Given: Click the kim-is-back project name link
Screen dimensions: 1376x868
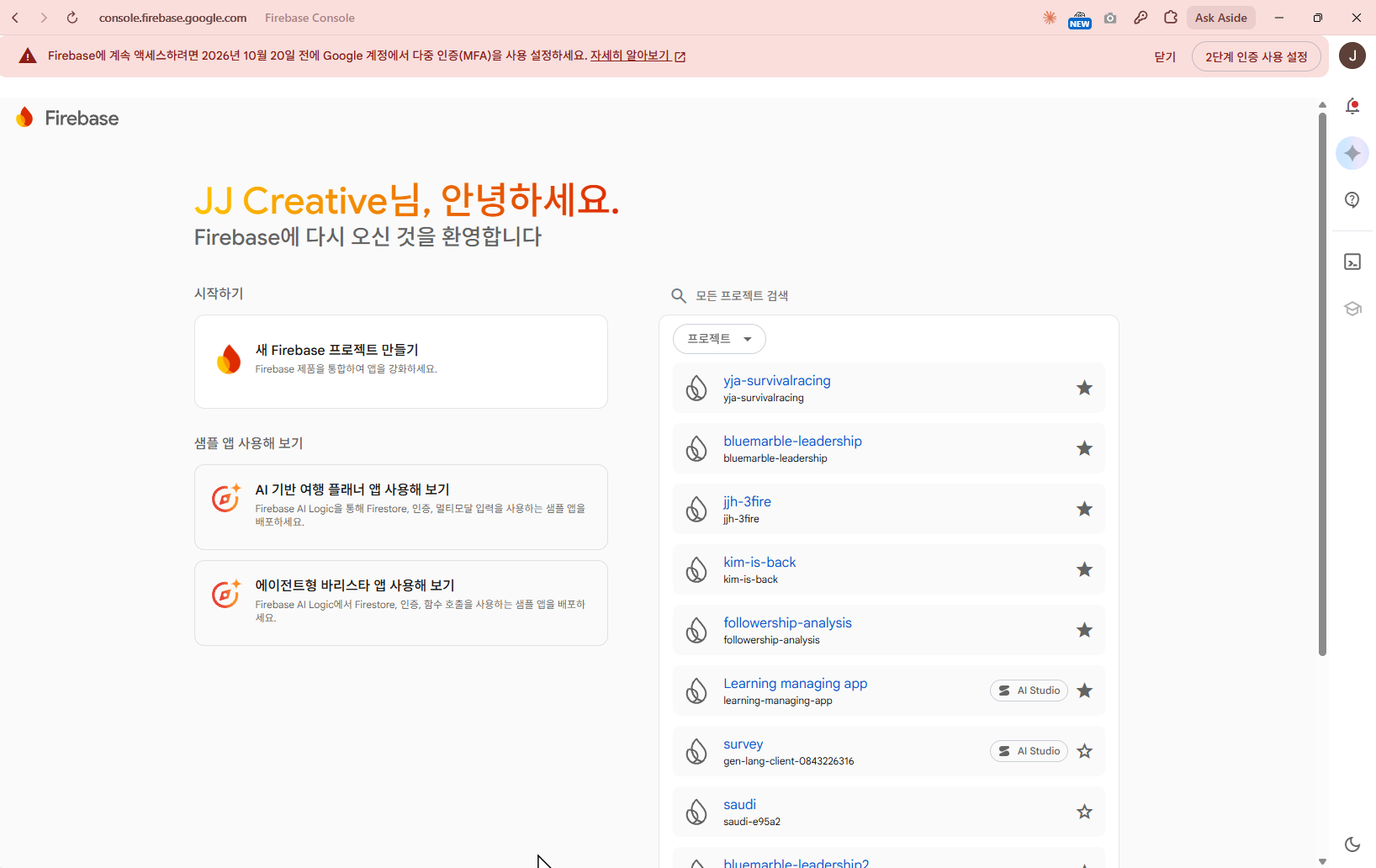Looking at the screenshot, I should tap(759, 562).
